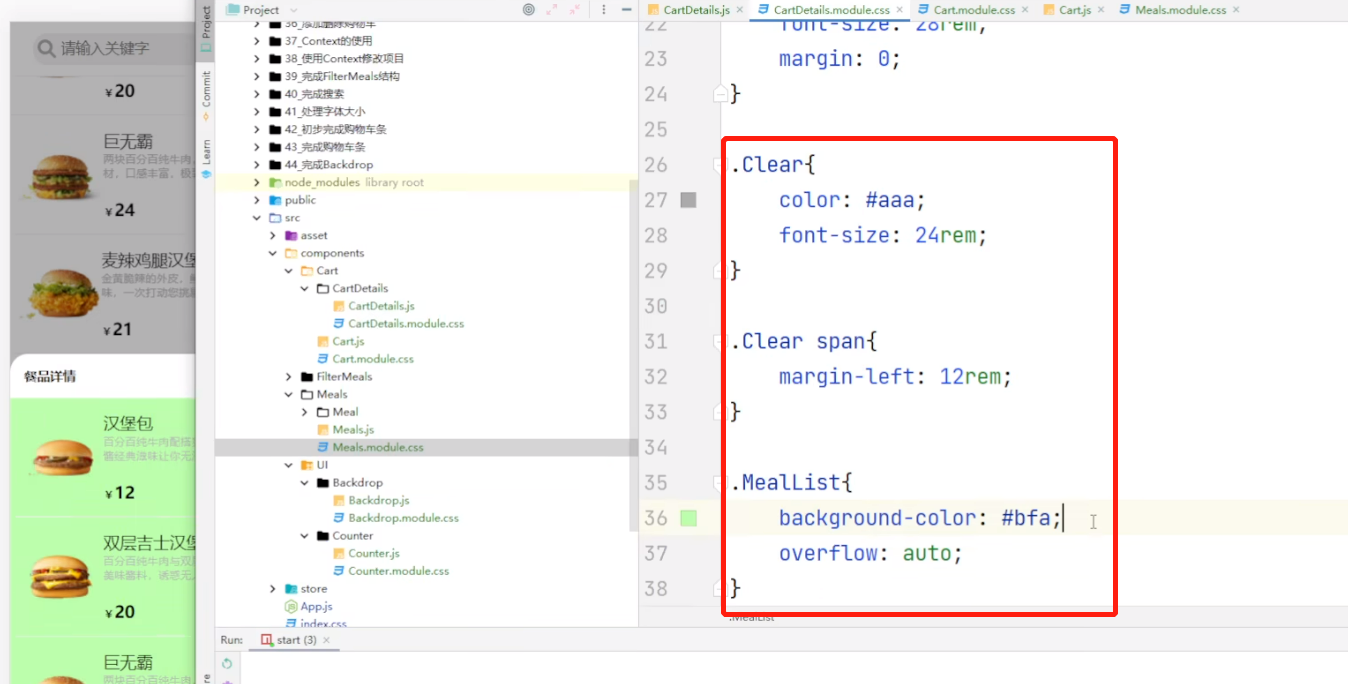The height and width of the screenshot is (684, 1348).
Task: Close the 'start (3)' run tab
Action: 327,640
